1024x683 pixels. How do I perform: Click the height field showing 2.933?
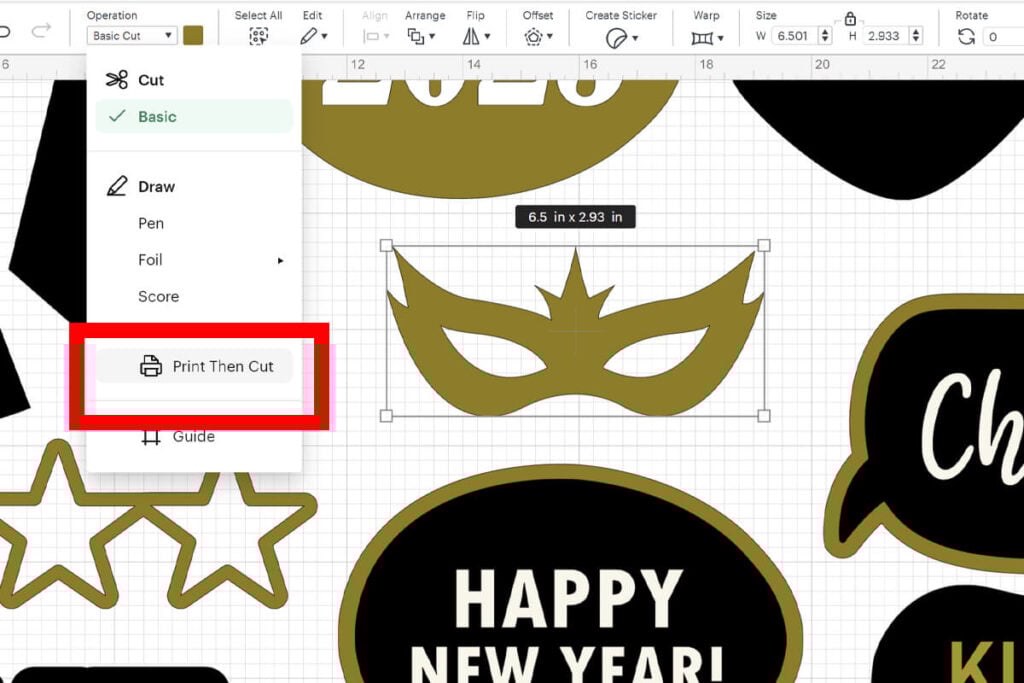click(885, 36)
